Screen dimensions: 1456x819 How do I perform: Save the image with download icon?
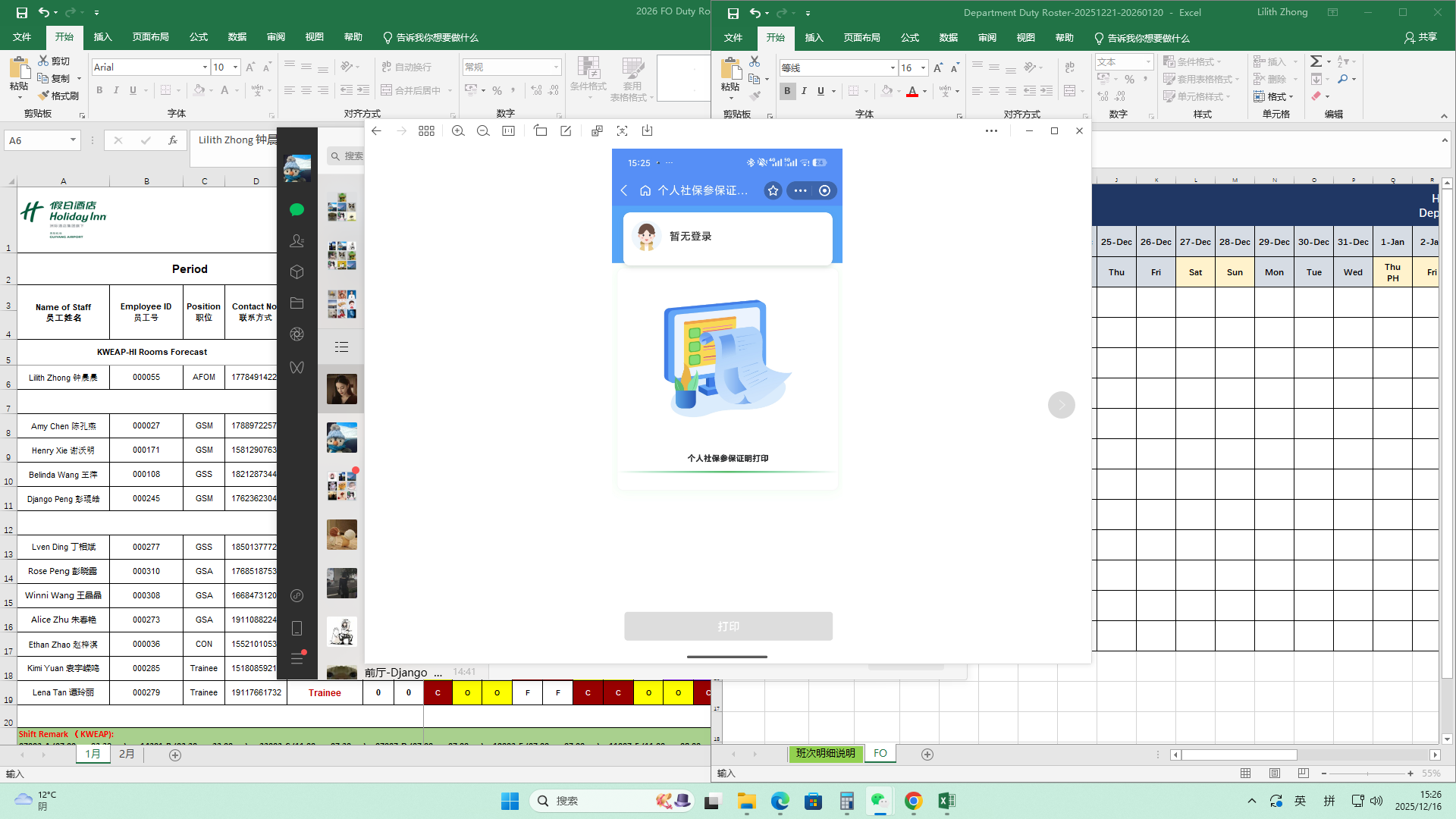coord(647,131)
